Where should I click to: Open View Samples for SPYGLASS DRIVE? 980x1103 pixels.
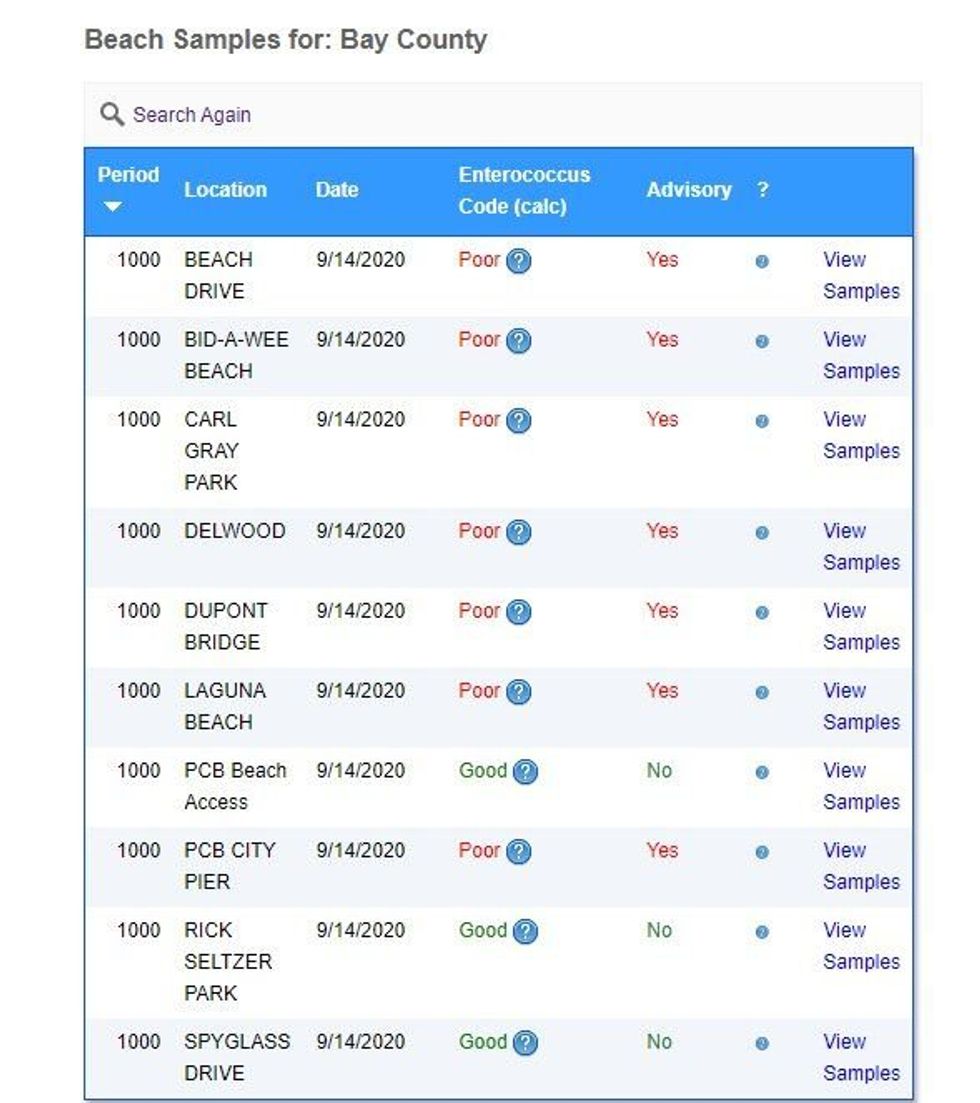(861, 1057)
